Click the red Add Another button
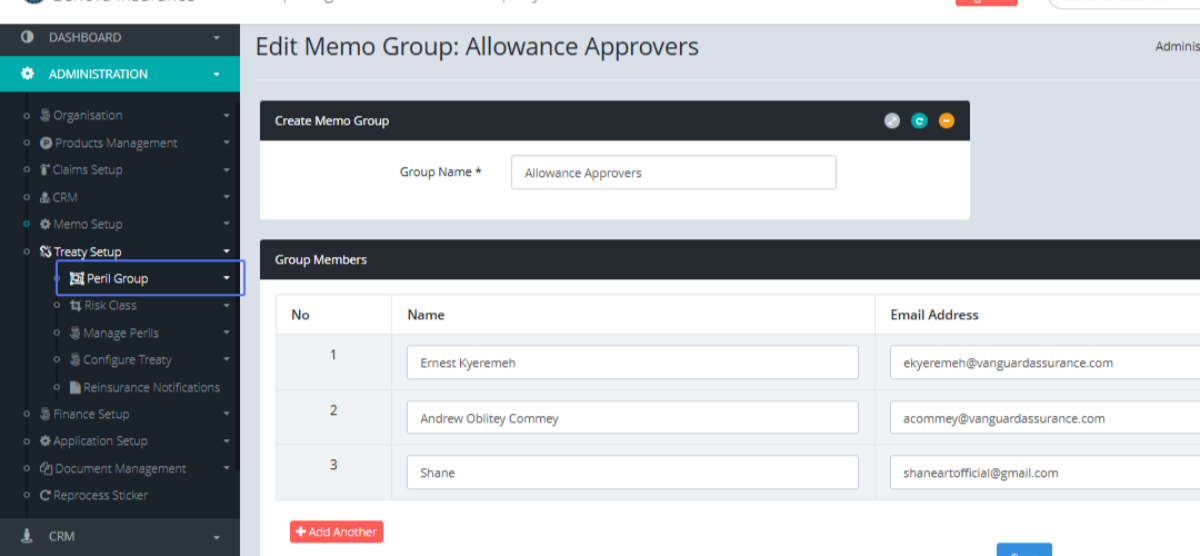1200x556 pixels. 337,532
